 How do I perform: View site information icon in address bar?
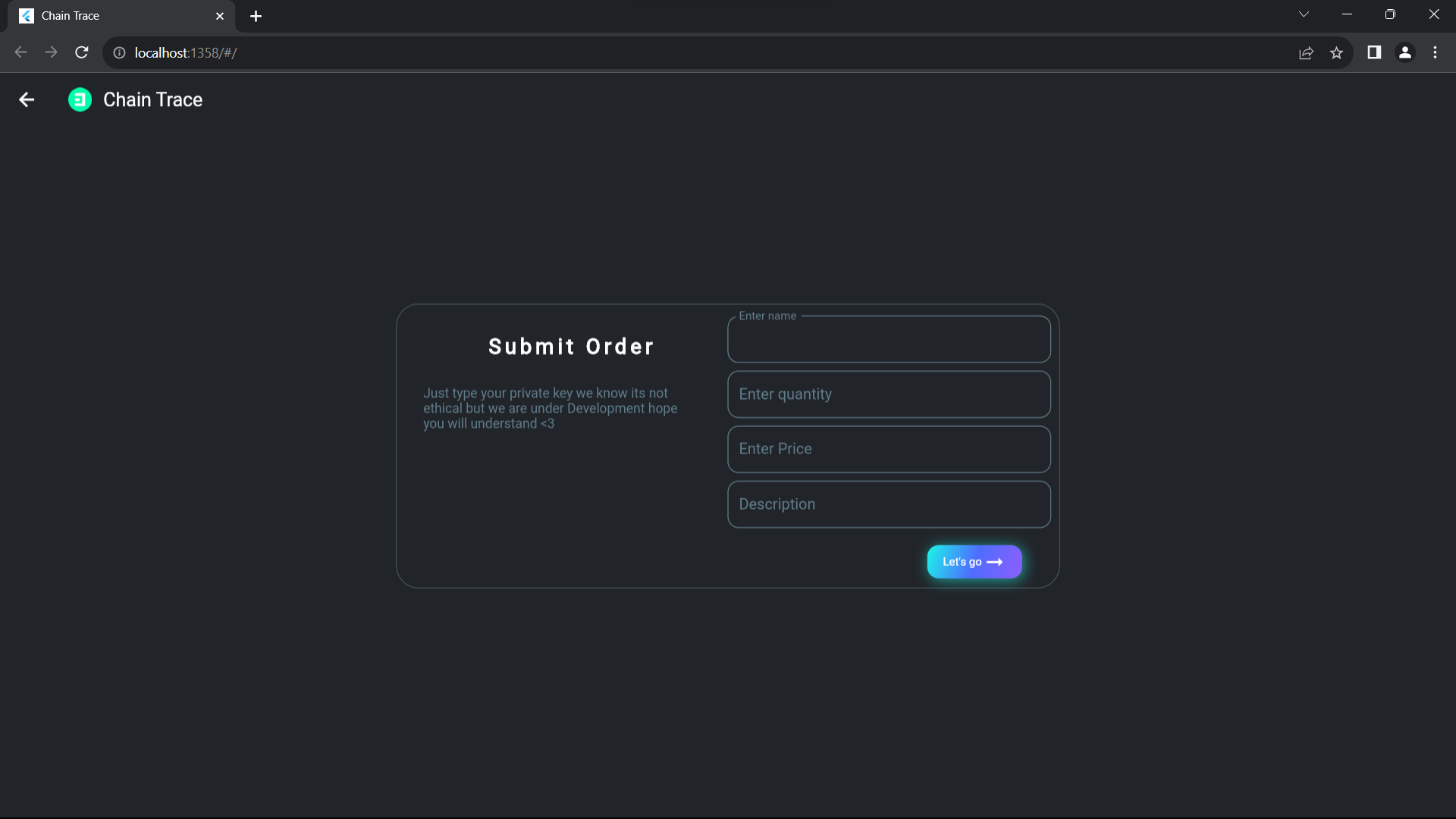tap(119, 52)
